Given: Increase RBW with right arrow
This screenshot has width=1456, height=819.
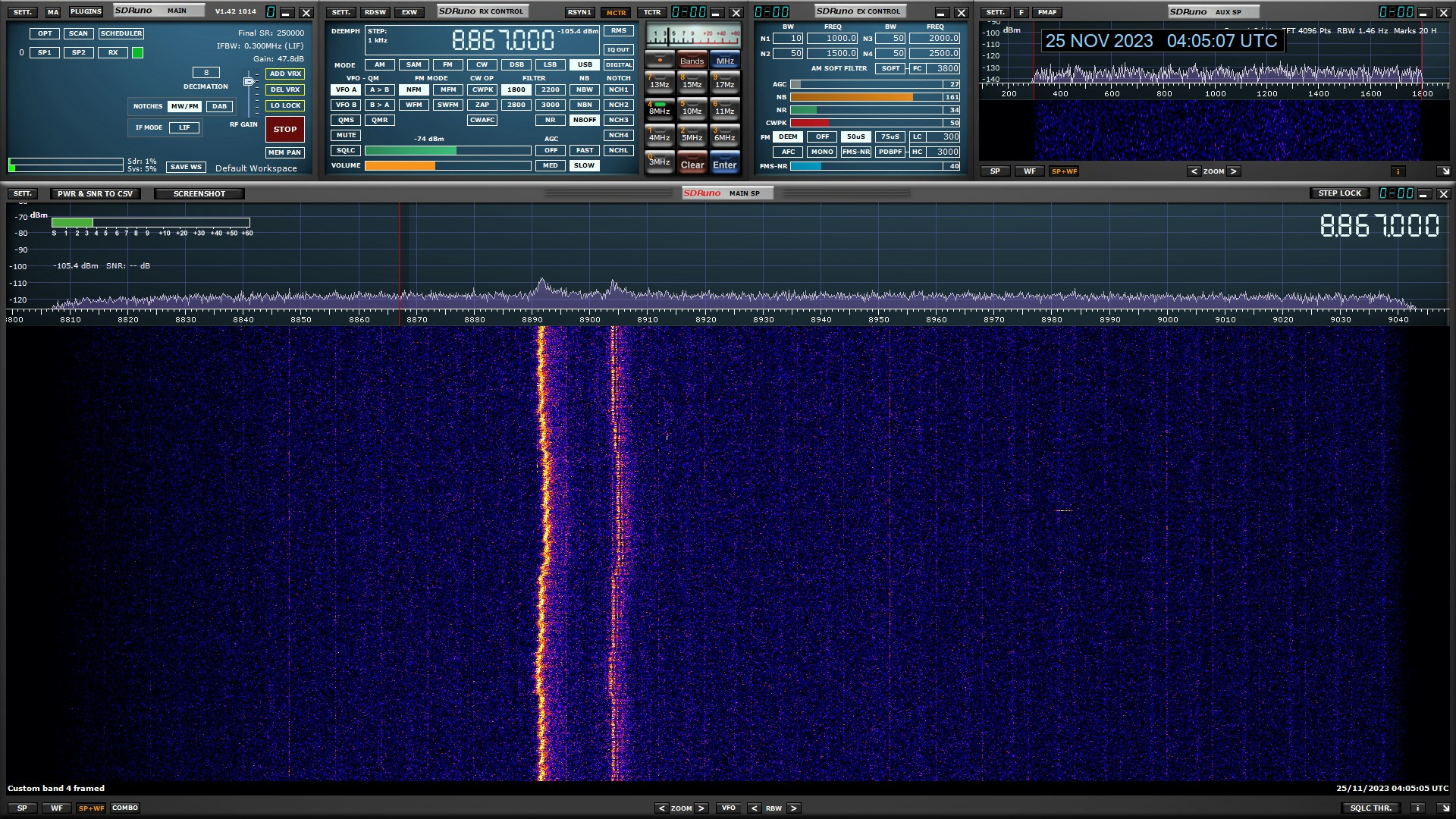Looking at the screenshot, I should pos(793,808).
